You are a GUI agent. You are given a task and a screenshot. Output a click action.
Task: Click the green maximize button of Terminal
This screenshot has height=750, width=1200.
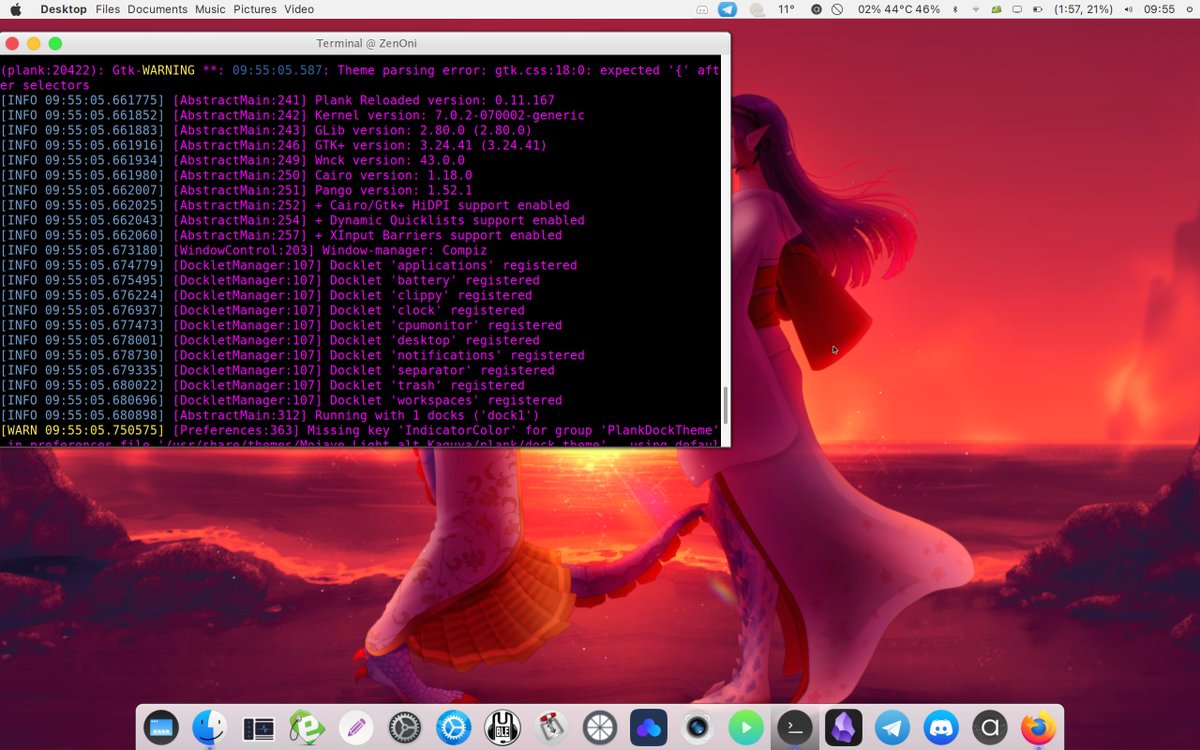(x=55, y=43)
